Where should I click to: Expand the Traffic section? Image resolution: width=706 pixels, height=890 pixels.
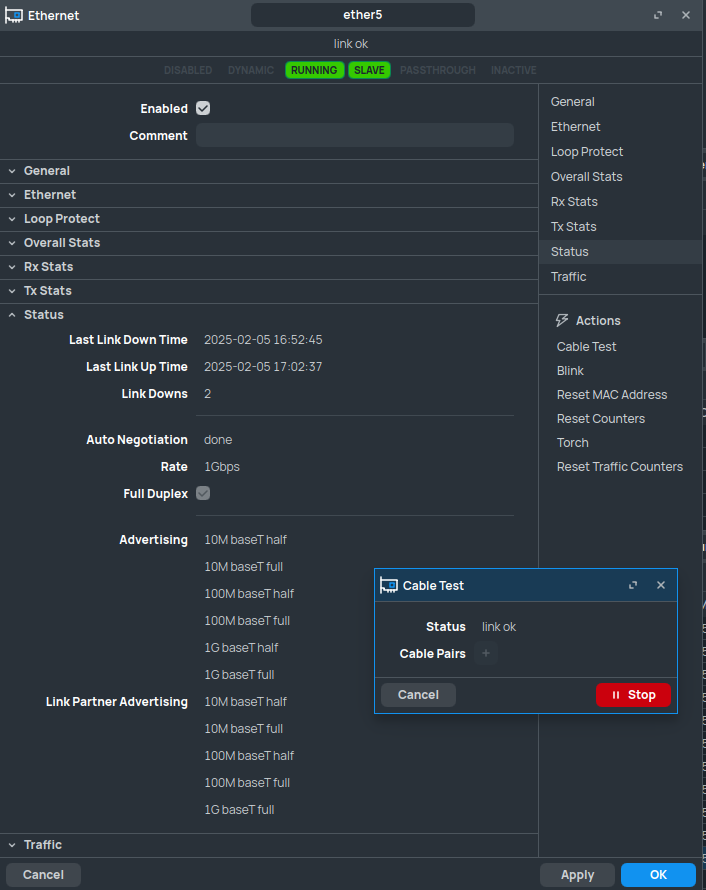click(43, 845)
